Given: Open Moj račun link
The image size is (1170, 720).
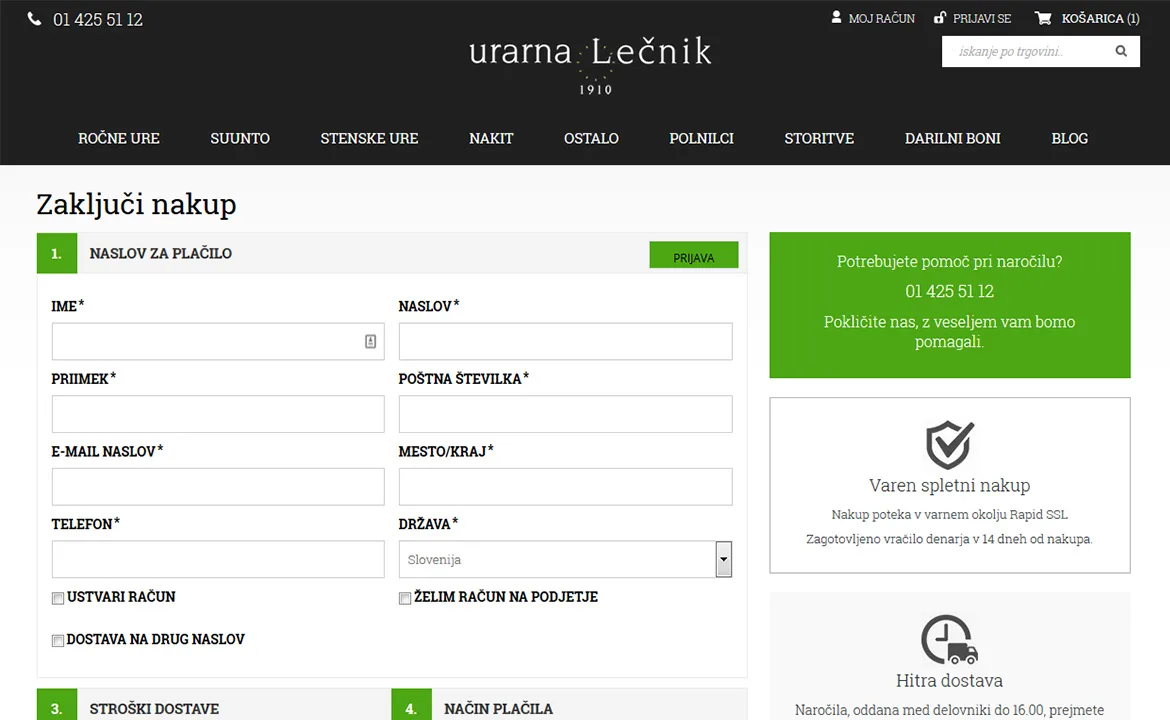Looking at the screenshot, I should tap(881, 19).
